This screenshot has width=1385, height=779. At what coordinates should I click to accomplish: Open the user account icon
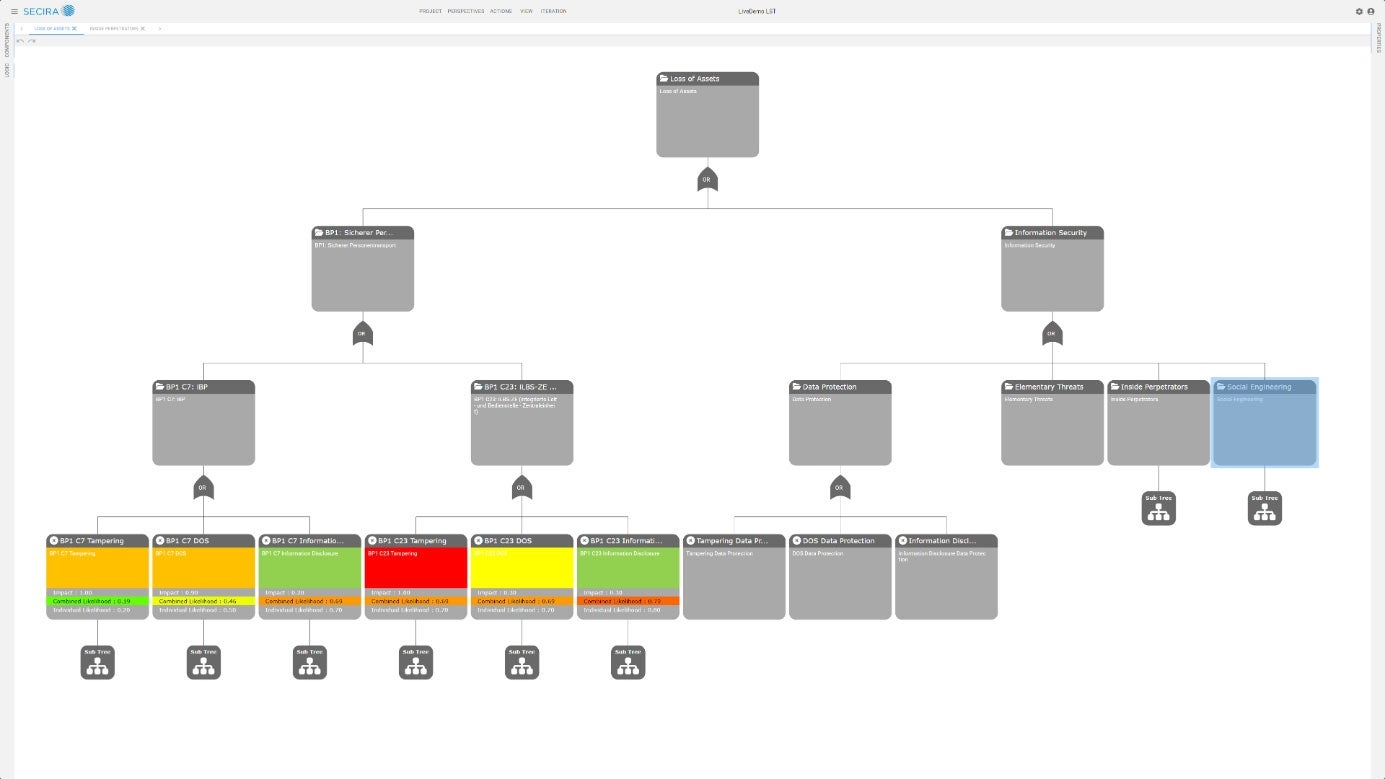click(1371, 11)
